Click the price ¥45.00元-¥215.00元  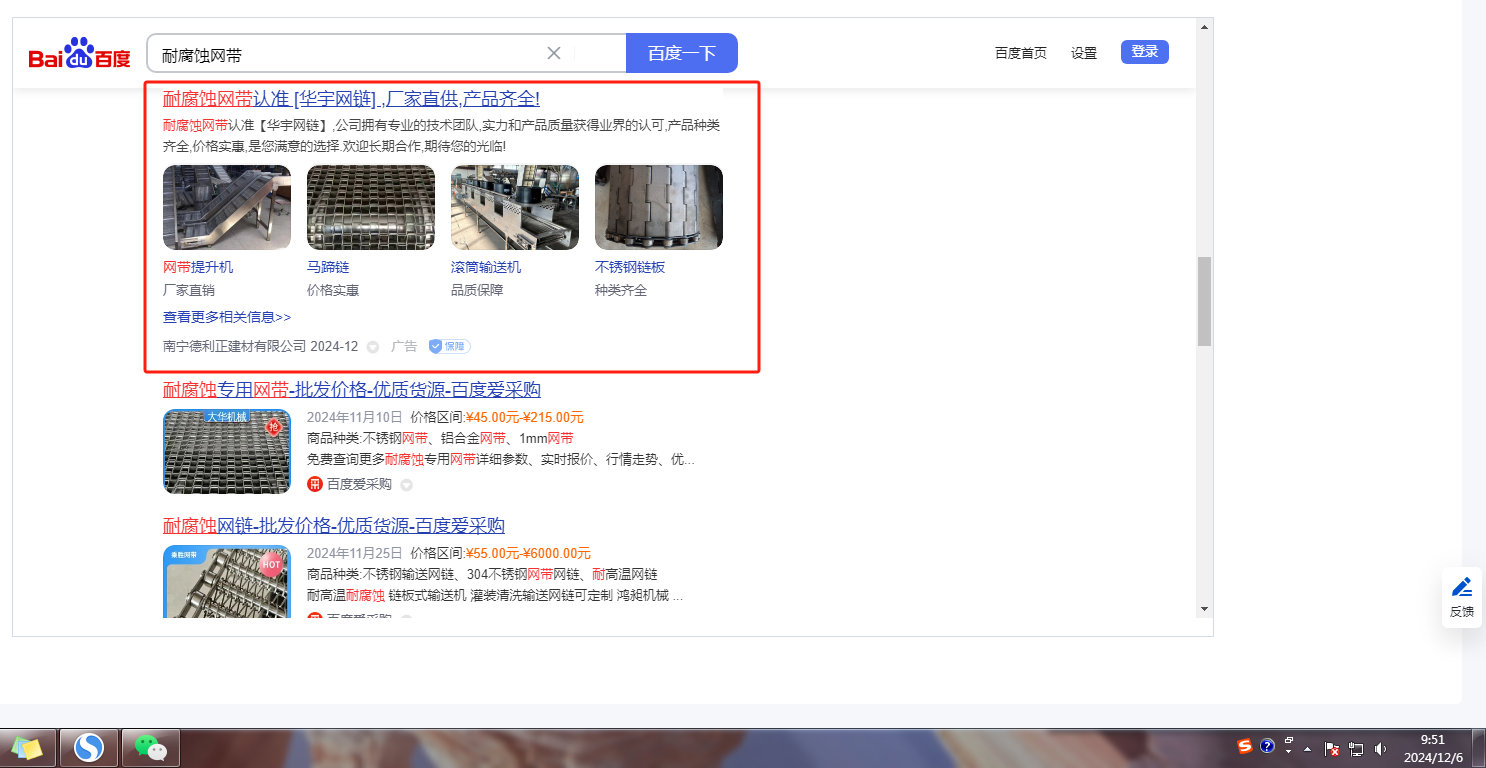525,417
